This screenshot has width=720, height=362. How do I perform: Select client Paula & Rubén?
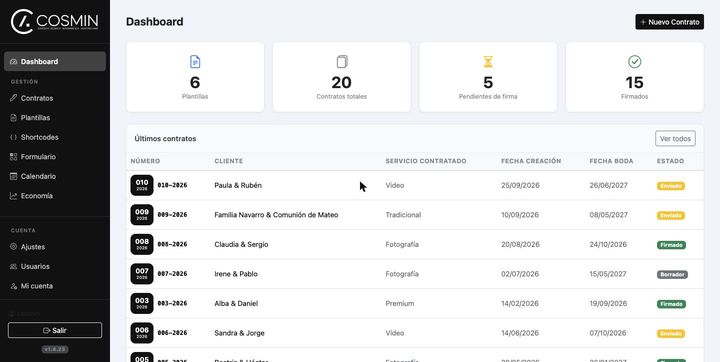click(238, 186)
